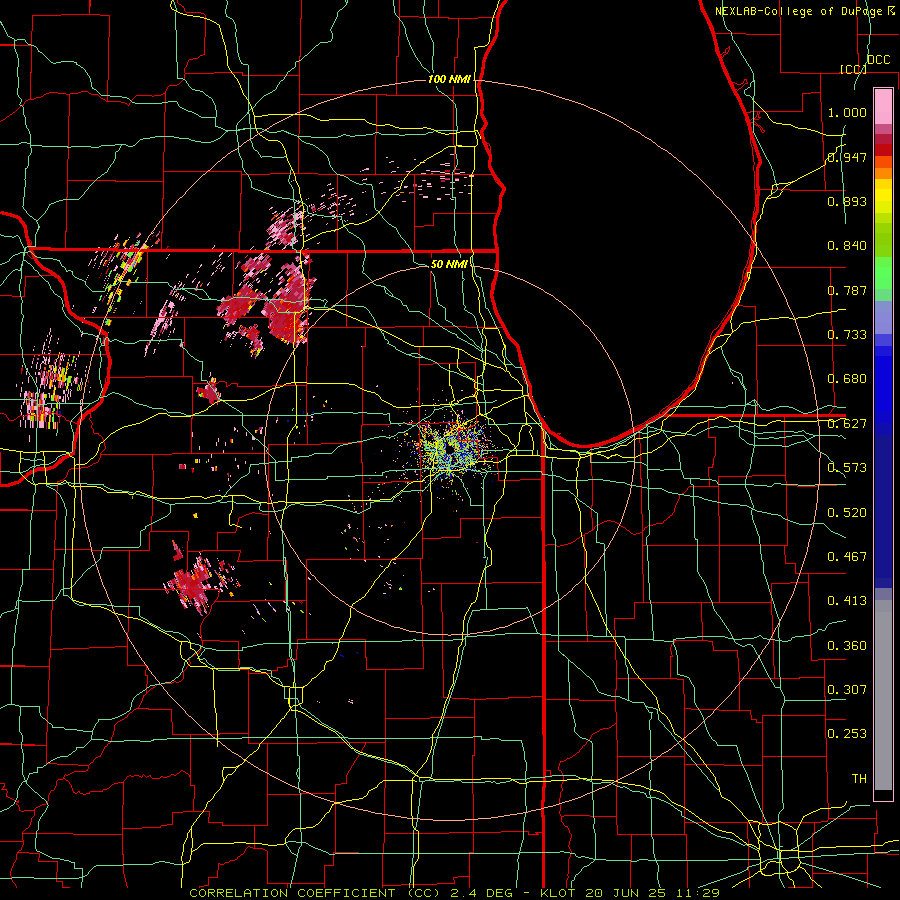Pick the bright green color bar segment
Screen dimensions: 900x900
click(x=883, y=273)
